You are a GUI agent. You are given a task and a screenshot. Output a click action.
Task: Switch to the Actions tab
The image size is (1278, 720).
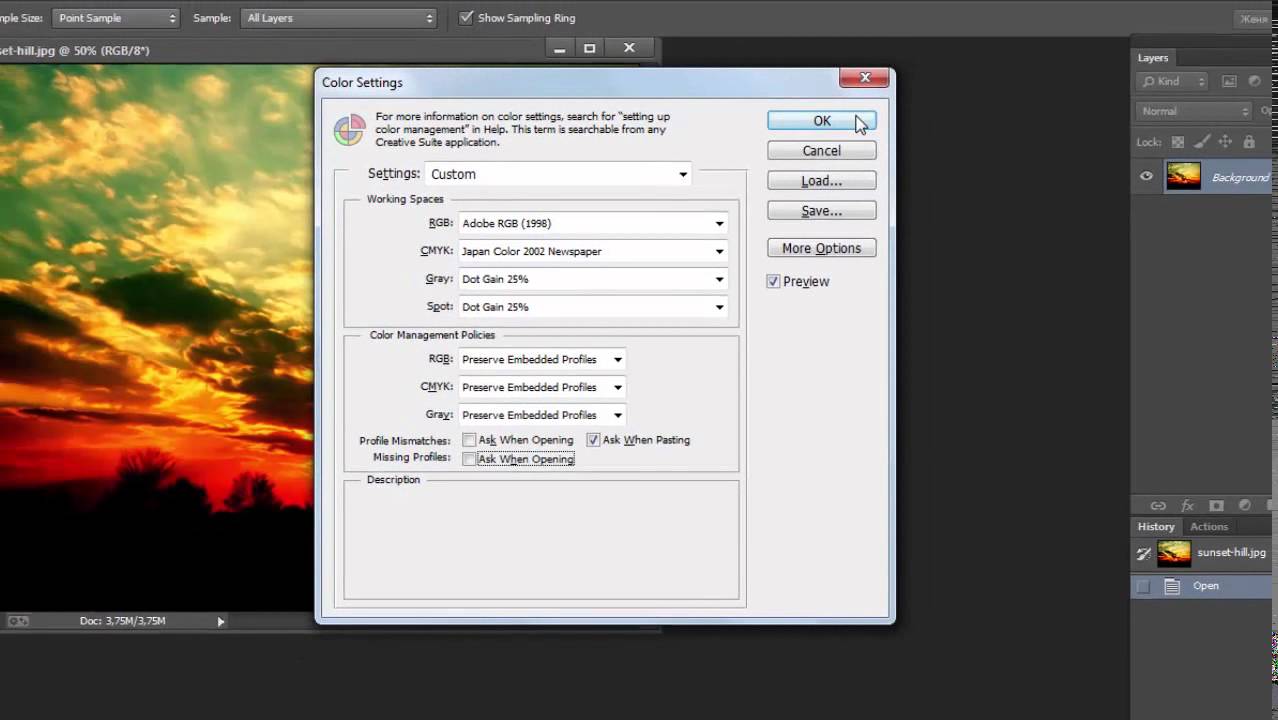1208,526
